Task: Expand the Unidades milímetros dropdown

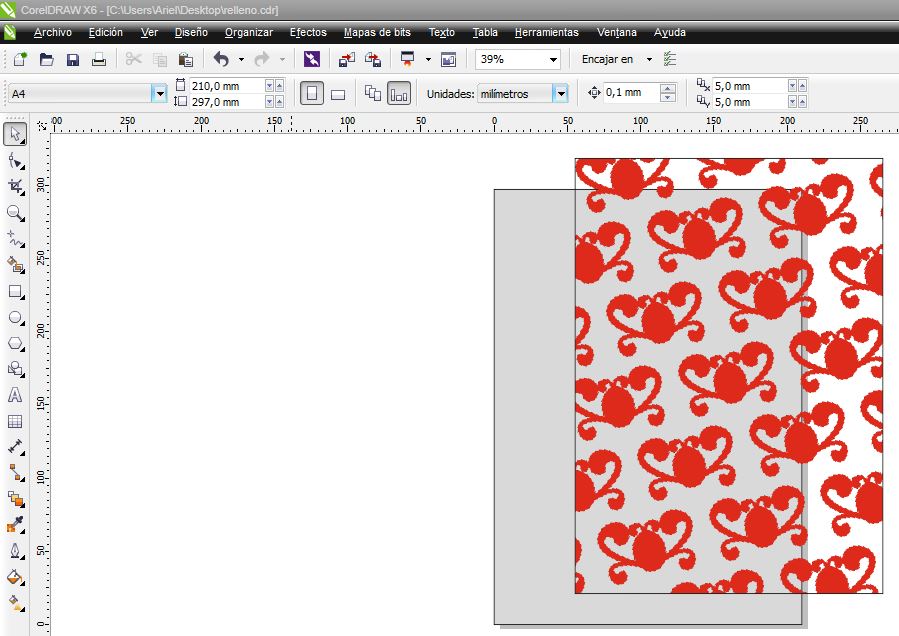Action: (561, 94)
